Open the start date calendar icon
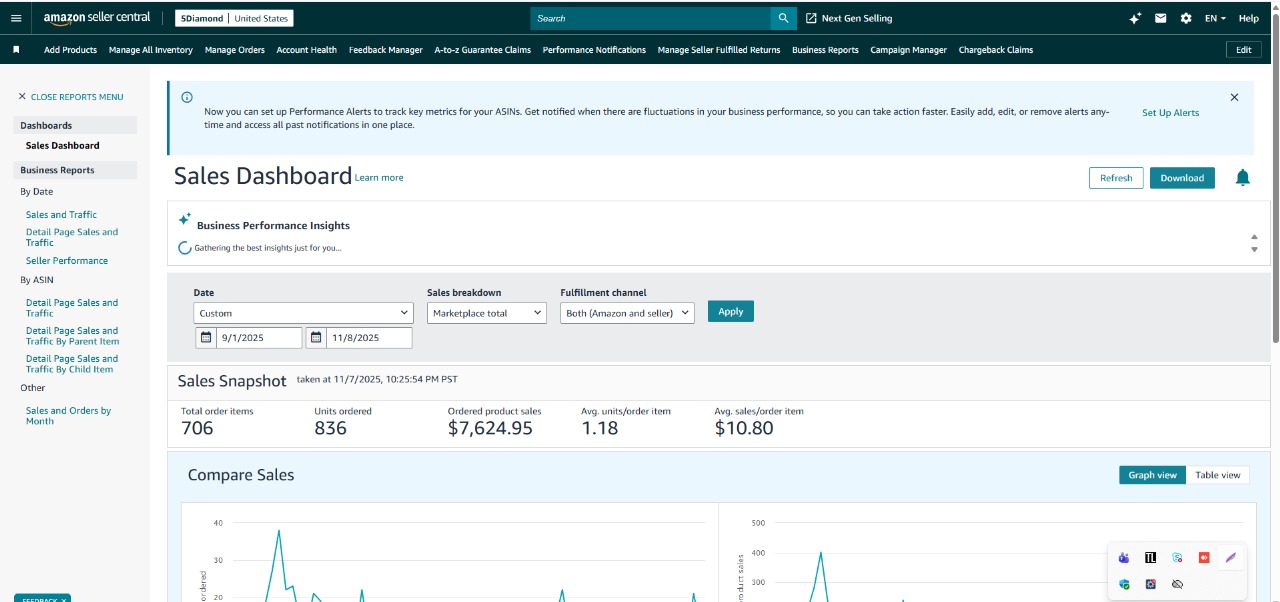This screenshot has width=1280, height=602. click(206, 338)
